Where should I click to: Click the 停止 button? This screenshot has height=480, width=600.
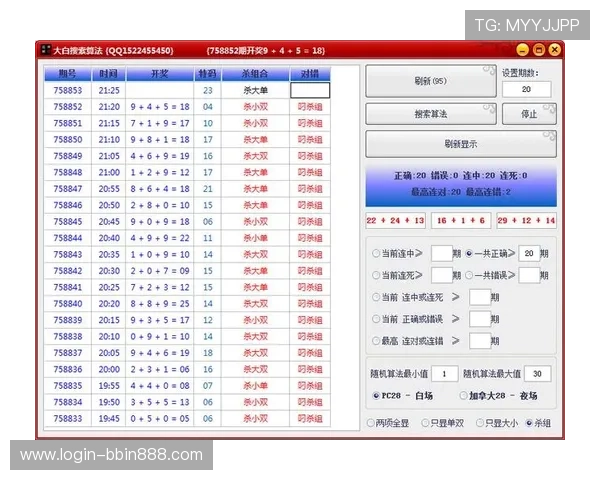529,114
